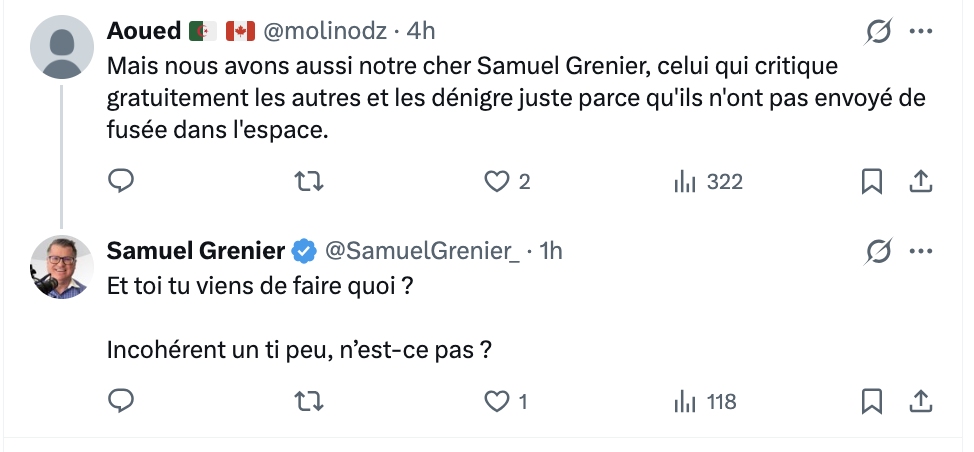
Task: Share Samuel Grenier's reply
Action: pyautogui.click(x=921, y=402)
